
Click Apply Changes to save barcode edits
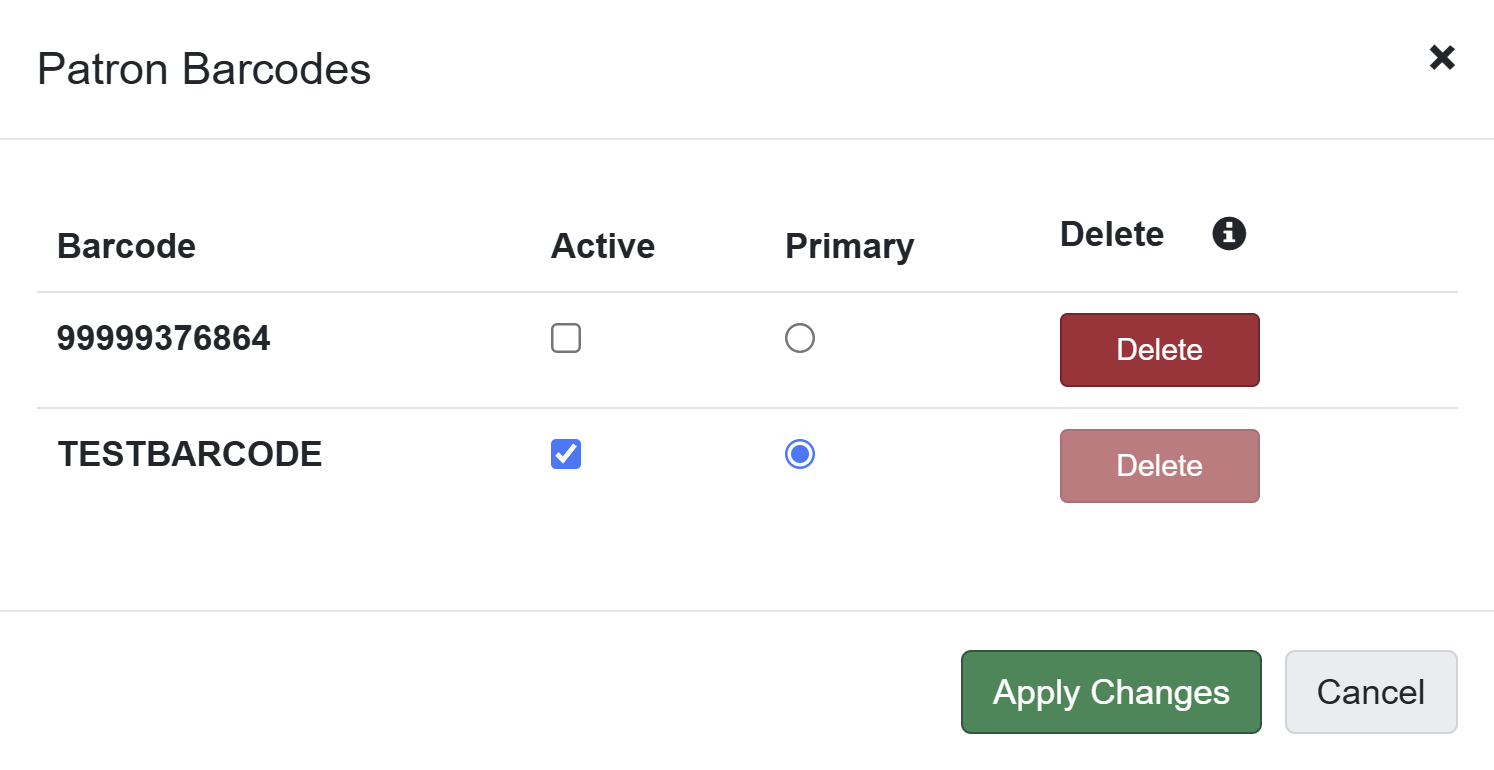pos(1110,691)
